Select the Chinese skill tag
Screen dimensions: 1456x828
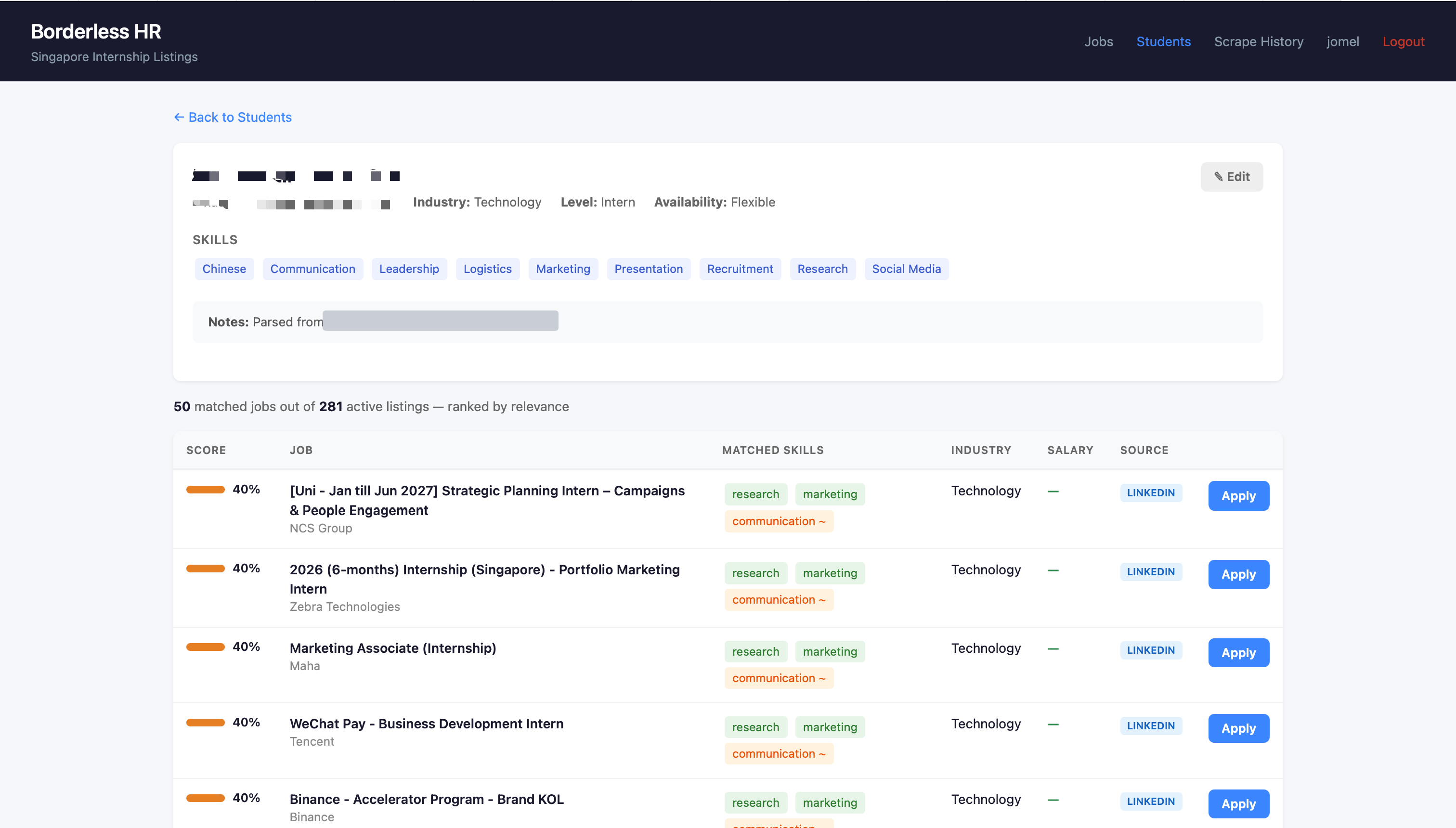[224, 269]
